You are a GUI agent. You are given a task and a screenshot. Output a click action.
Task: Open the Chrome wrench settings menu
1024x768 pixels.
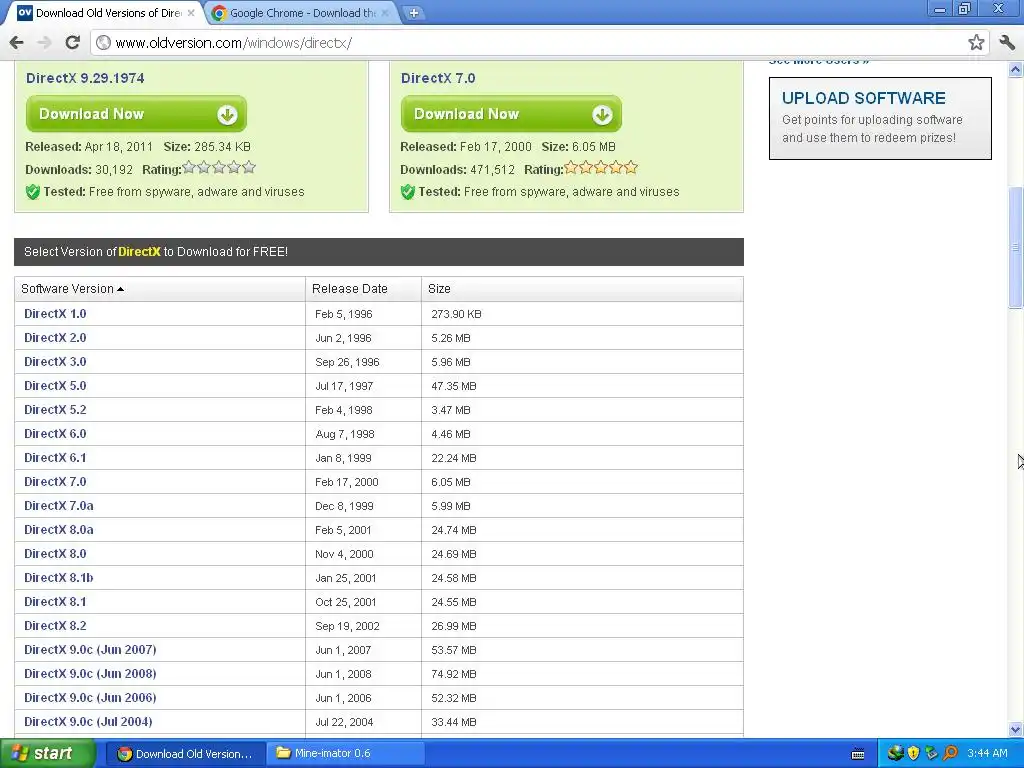[x=1006, y=43]
